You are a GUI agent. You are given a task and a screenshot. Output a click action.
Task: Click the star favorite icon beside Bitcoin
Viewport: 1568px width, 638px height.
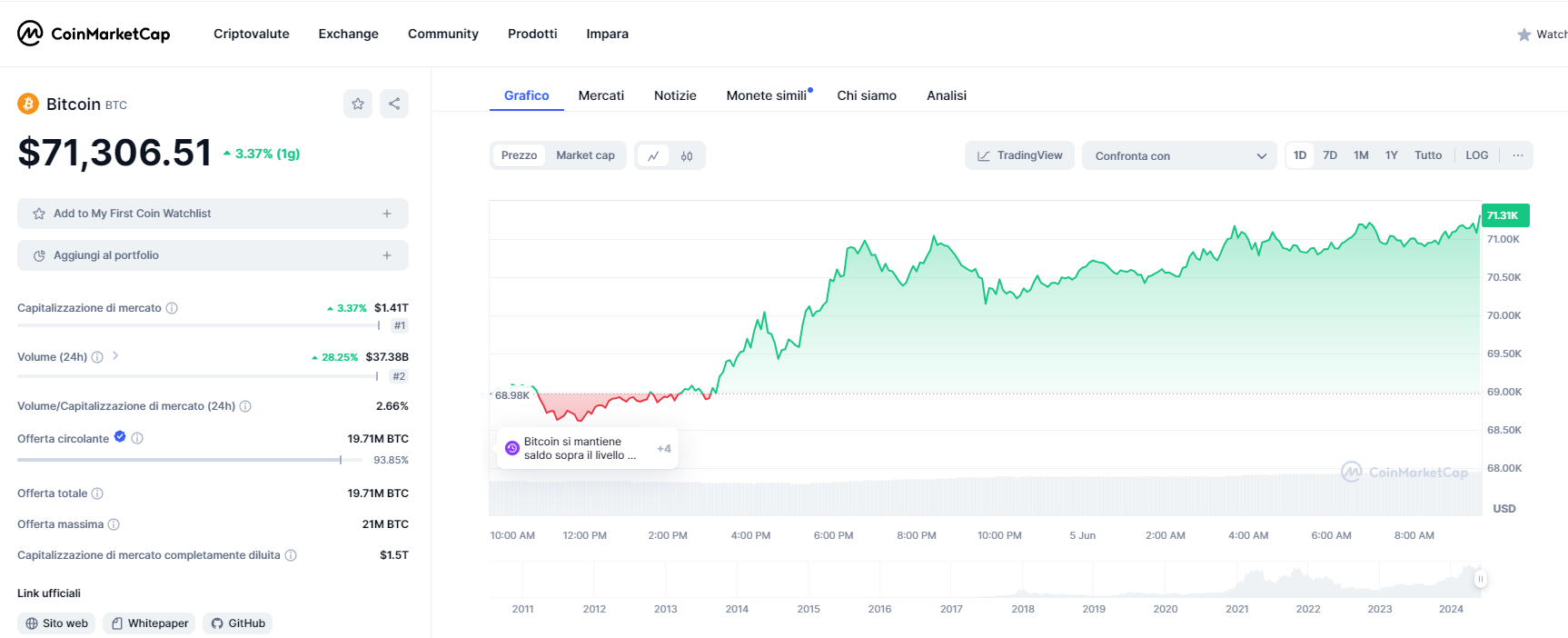358,104
